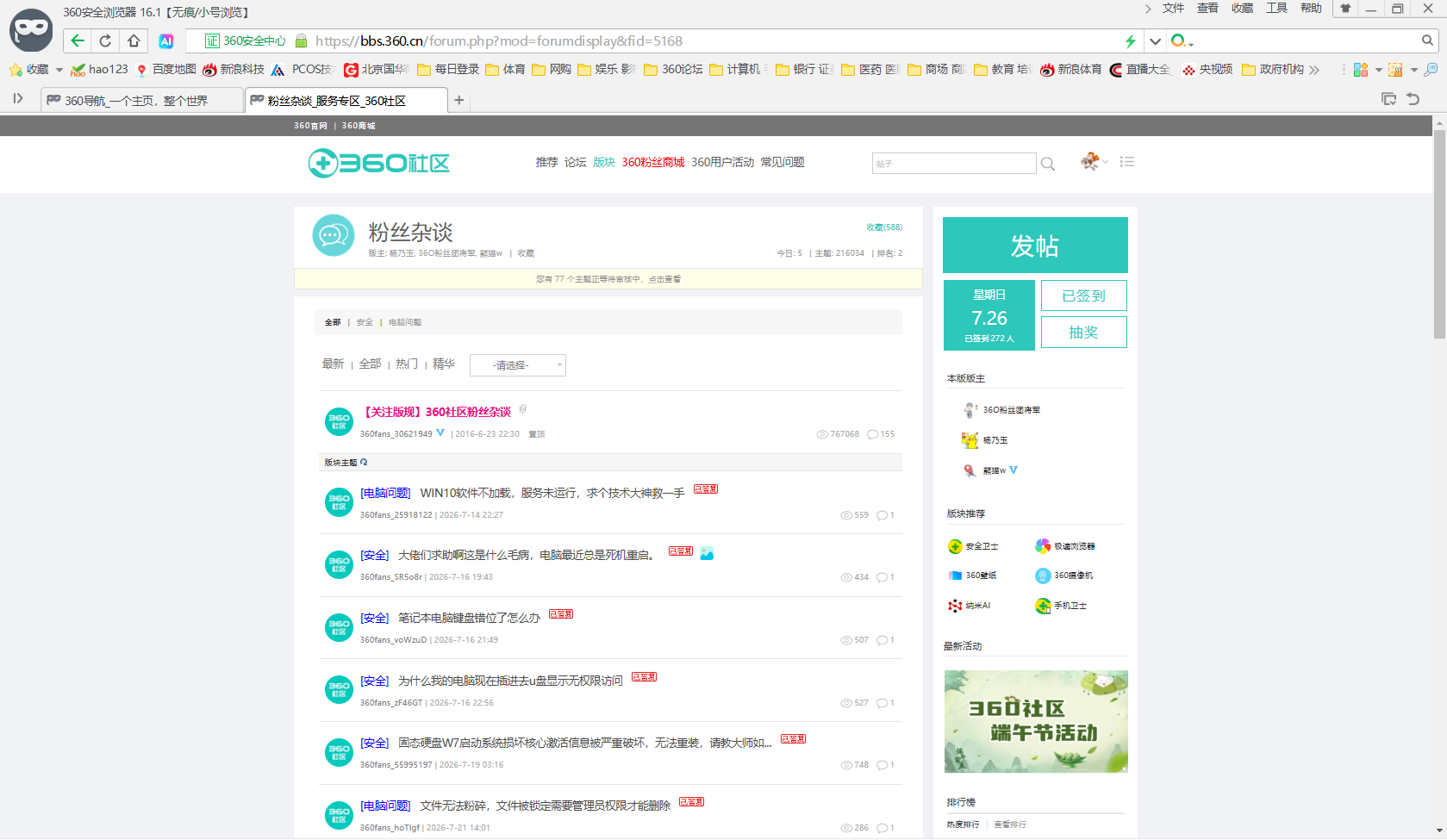Restore closed tab with the undo arrow
This screenshot has width=1447, height=840.
pyautogui.click(x=1413, y=99)
